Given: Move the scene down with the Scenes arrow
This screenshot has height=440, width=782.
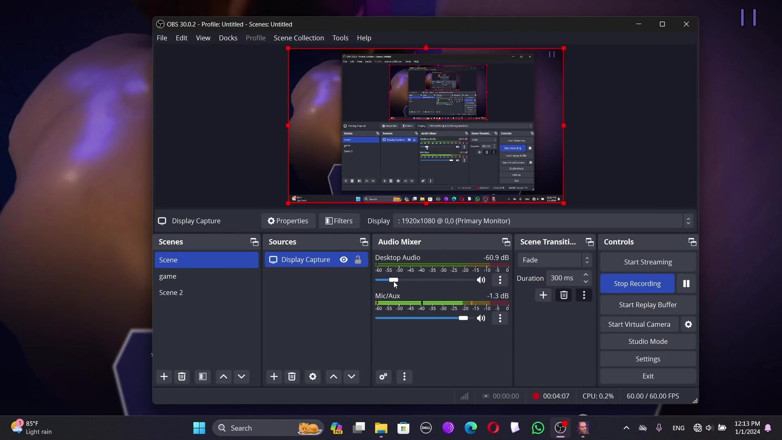Looking at the screenshot, I should coord(241,377).
